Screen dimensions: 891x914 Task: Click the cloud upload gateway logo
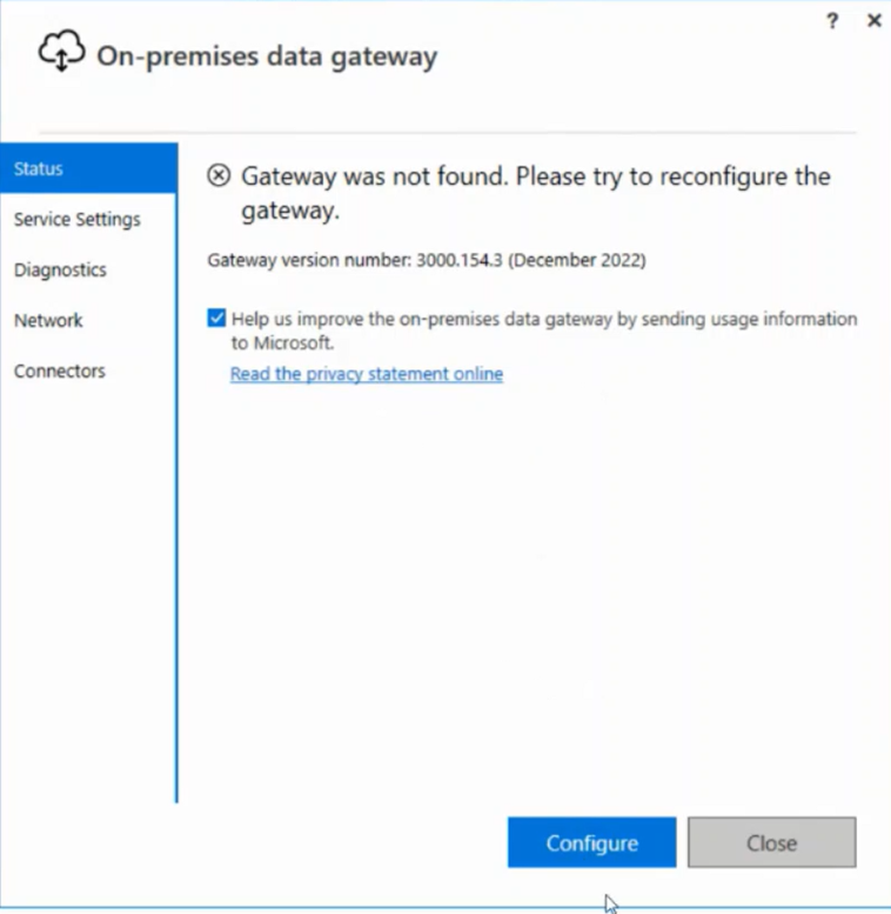coord(62,51)
